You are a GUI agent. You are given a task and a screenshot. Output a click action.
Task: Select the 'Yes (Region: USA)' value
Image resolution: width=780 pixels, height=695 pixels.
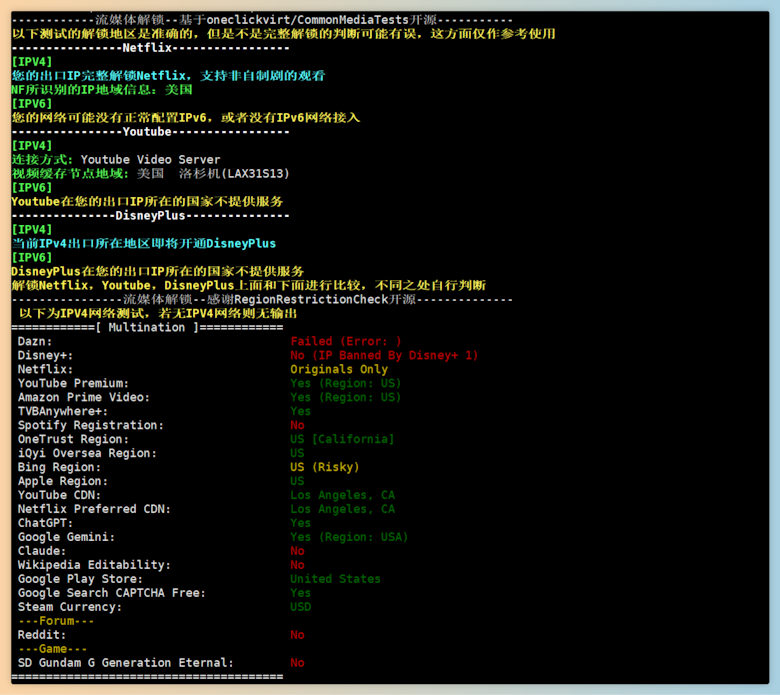(x=349, y=537)
